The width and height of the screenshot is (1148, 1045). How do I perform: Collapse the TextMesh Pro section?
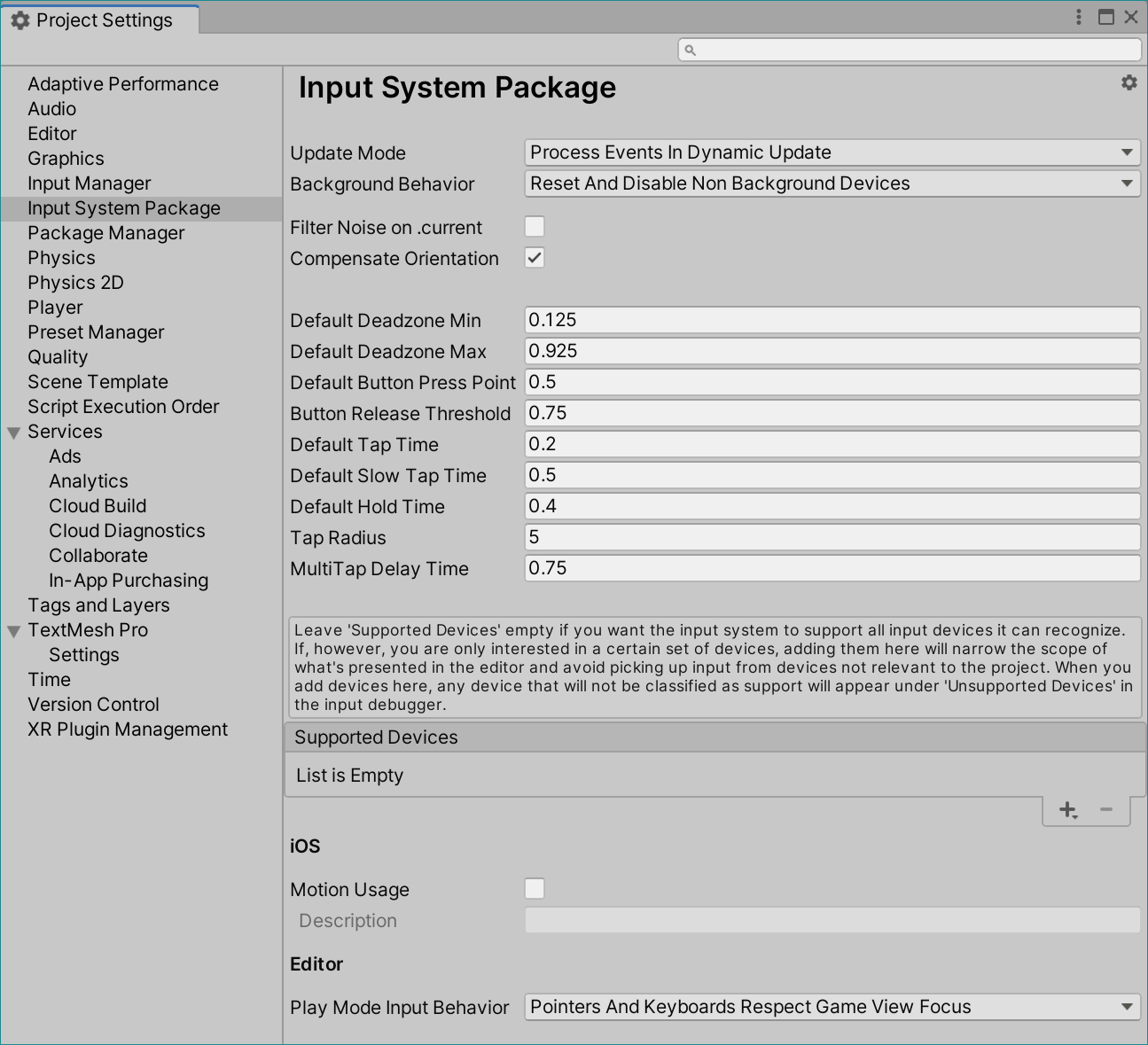click(13, 630)
